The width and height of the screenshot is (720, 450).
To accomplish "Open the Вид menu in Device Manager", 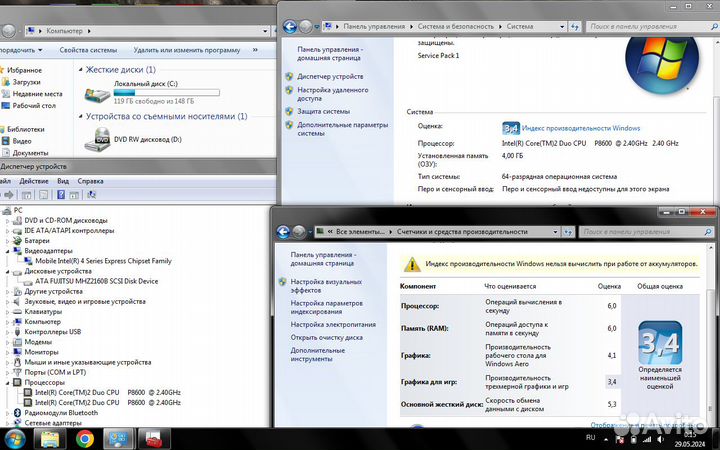I will coord(63,181).
